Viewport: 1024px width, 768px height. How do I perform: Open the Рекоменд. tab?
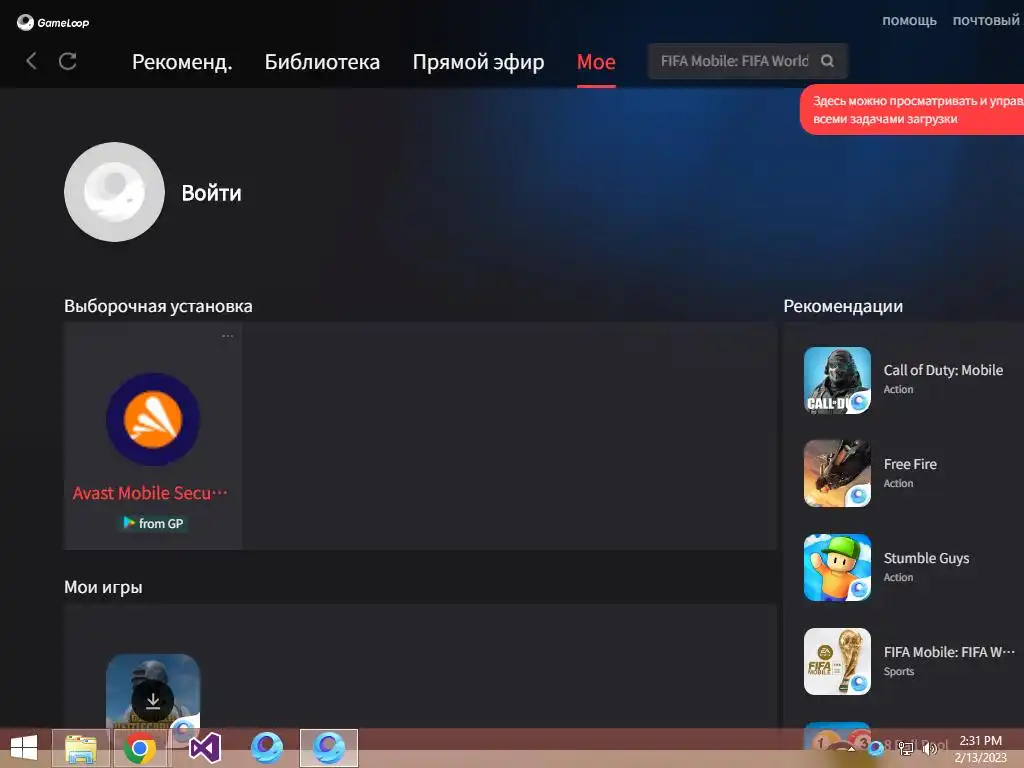(182, 62)
